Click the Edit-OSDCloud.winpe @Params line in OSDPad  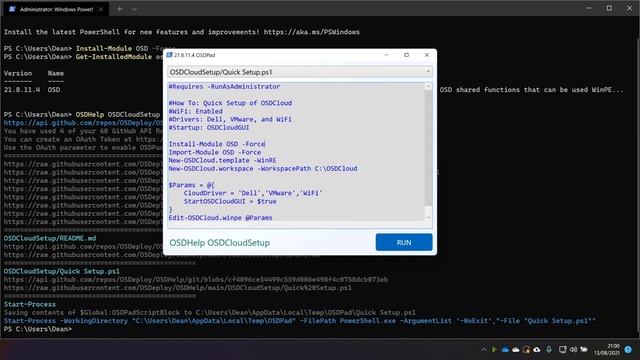click(x=220, y=218)
